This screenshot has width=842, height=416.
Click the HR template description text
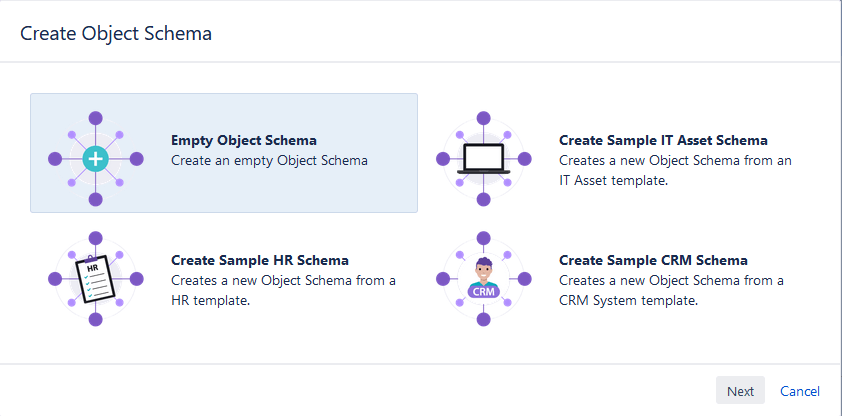[x=283, y=290]
